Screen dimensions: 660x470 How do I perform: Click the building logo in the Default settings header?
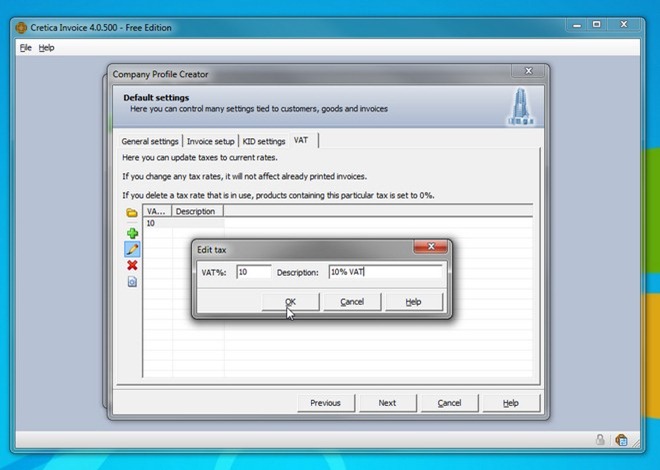pyautogui.click(x=521, y=106)
